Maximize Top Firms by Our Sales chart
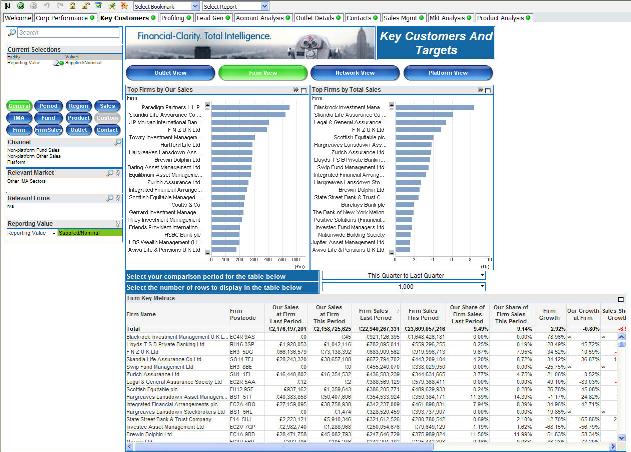Screen dimensions: 631x452 [x=304, y=90]
